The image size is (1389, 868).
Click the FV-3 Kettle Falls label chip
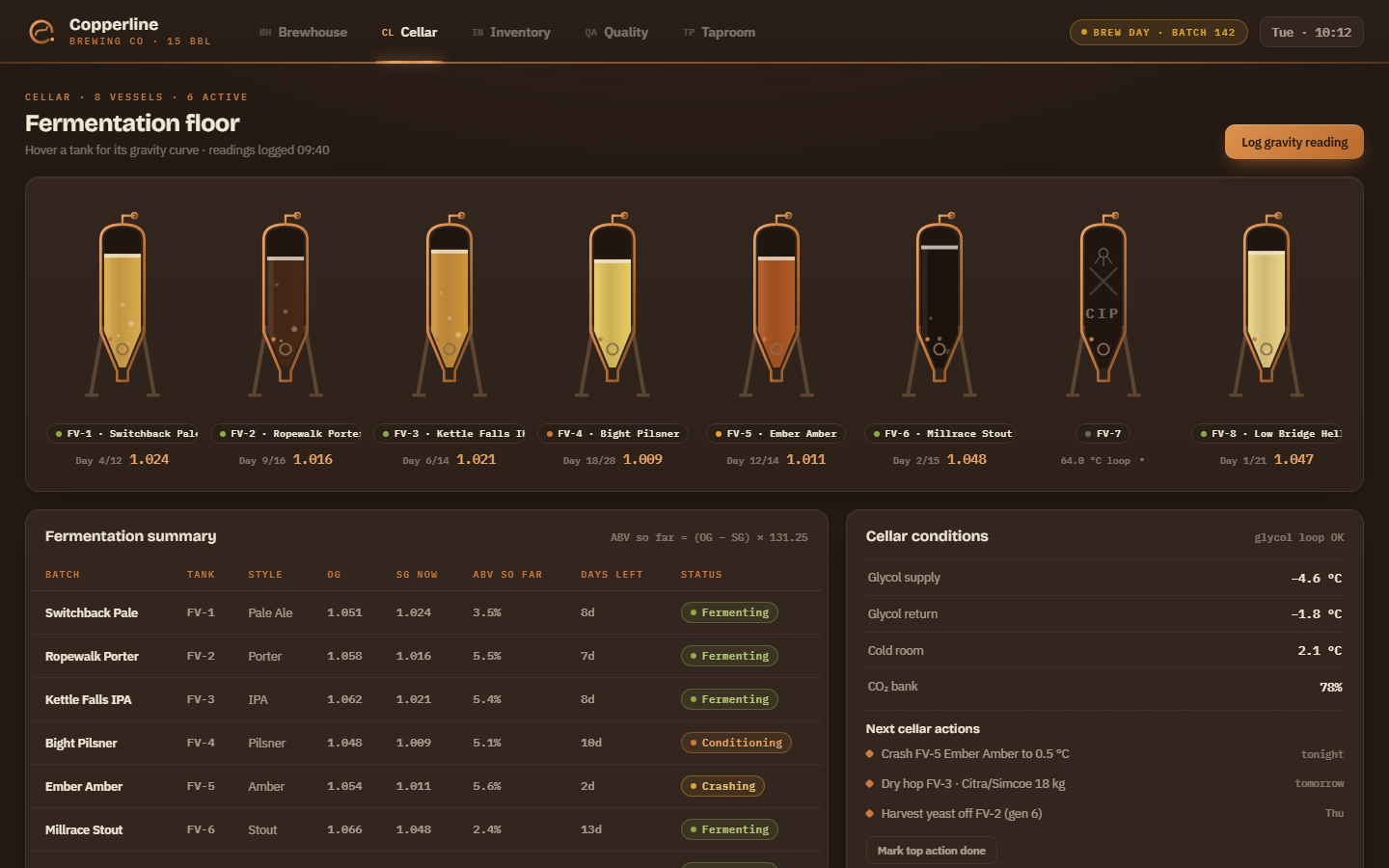(449, 434)
